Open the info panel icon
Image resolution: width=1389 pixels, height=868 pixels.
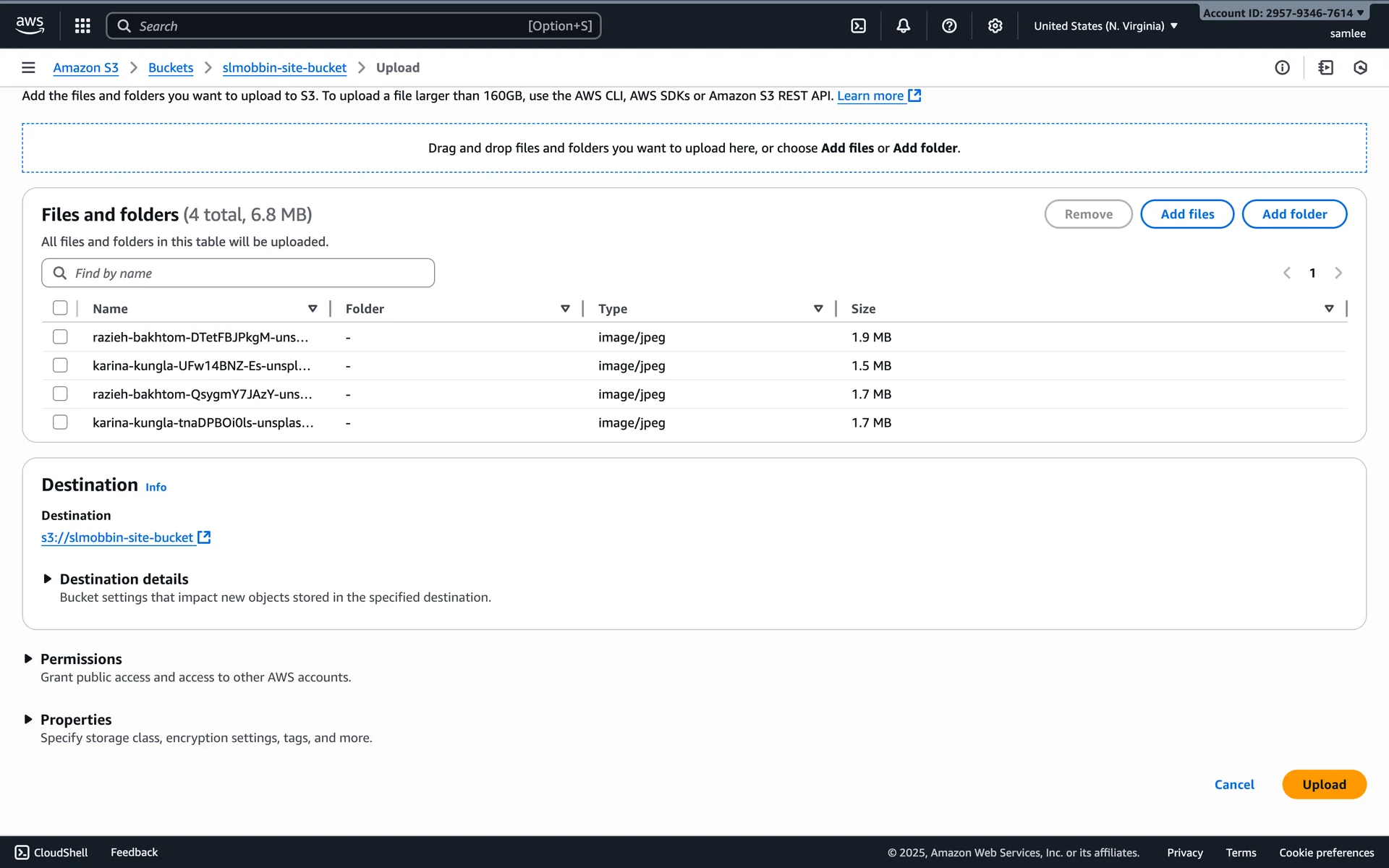coord(1282,67)
